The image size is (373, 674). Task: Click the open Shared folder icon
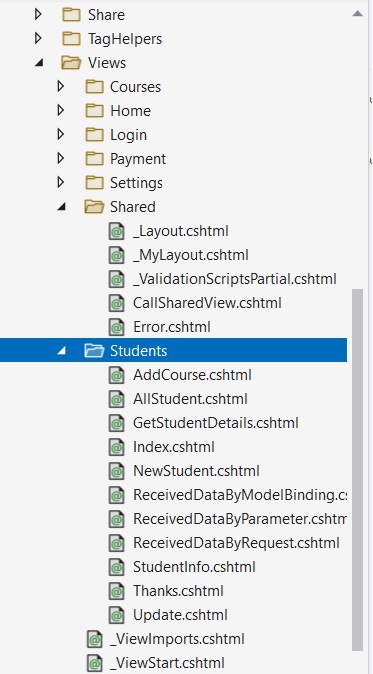point(95,207)
